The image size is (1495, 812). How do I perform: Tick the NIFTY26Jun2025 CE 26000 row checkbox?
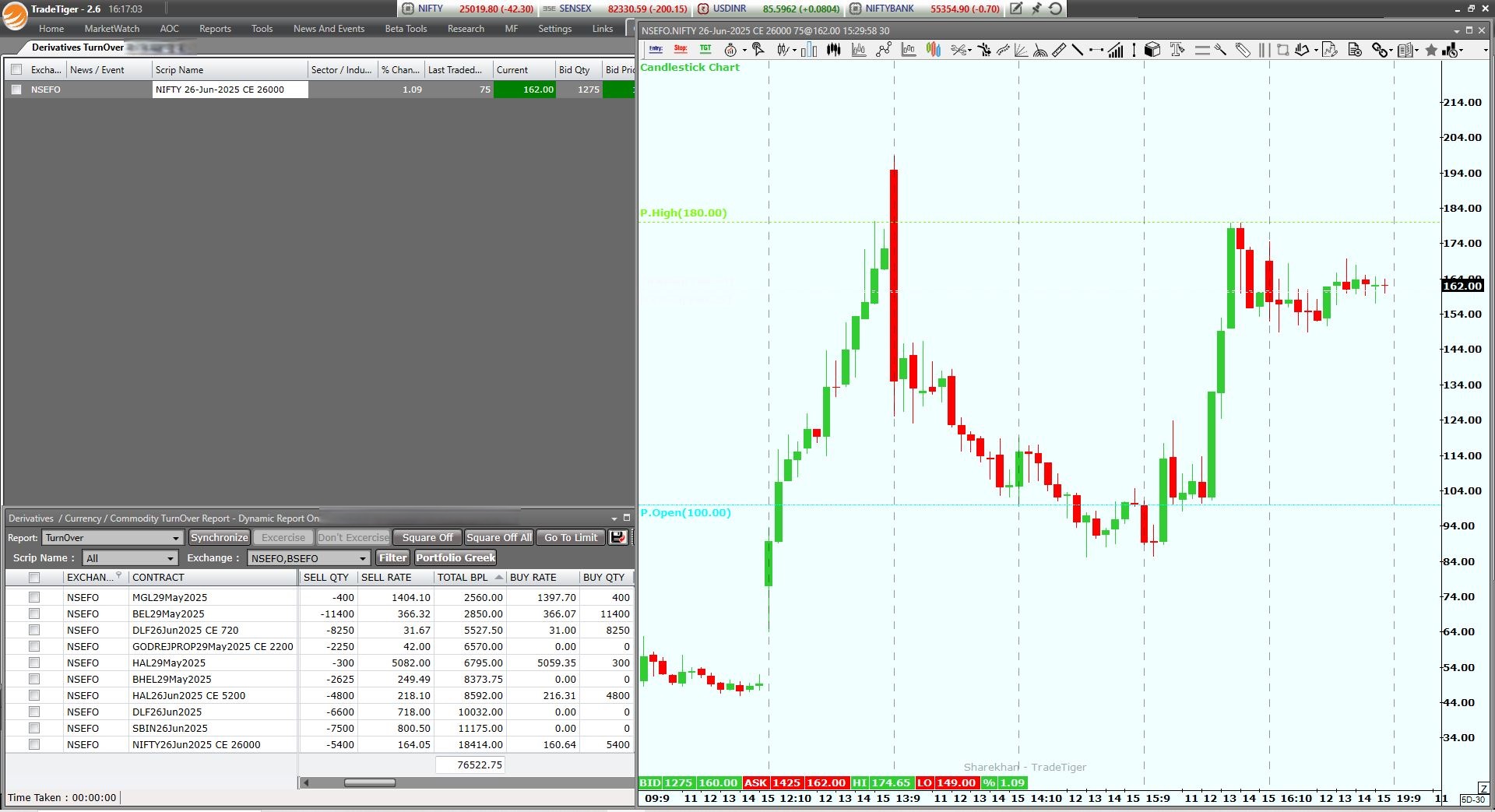click(x=34, y=744)
